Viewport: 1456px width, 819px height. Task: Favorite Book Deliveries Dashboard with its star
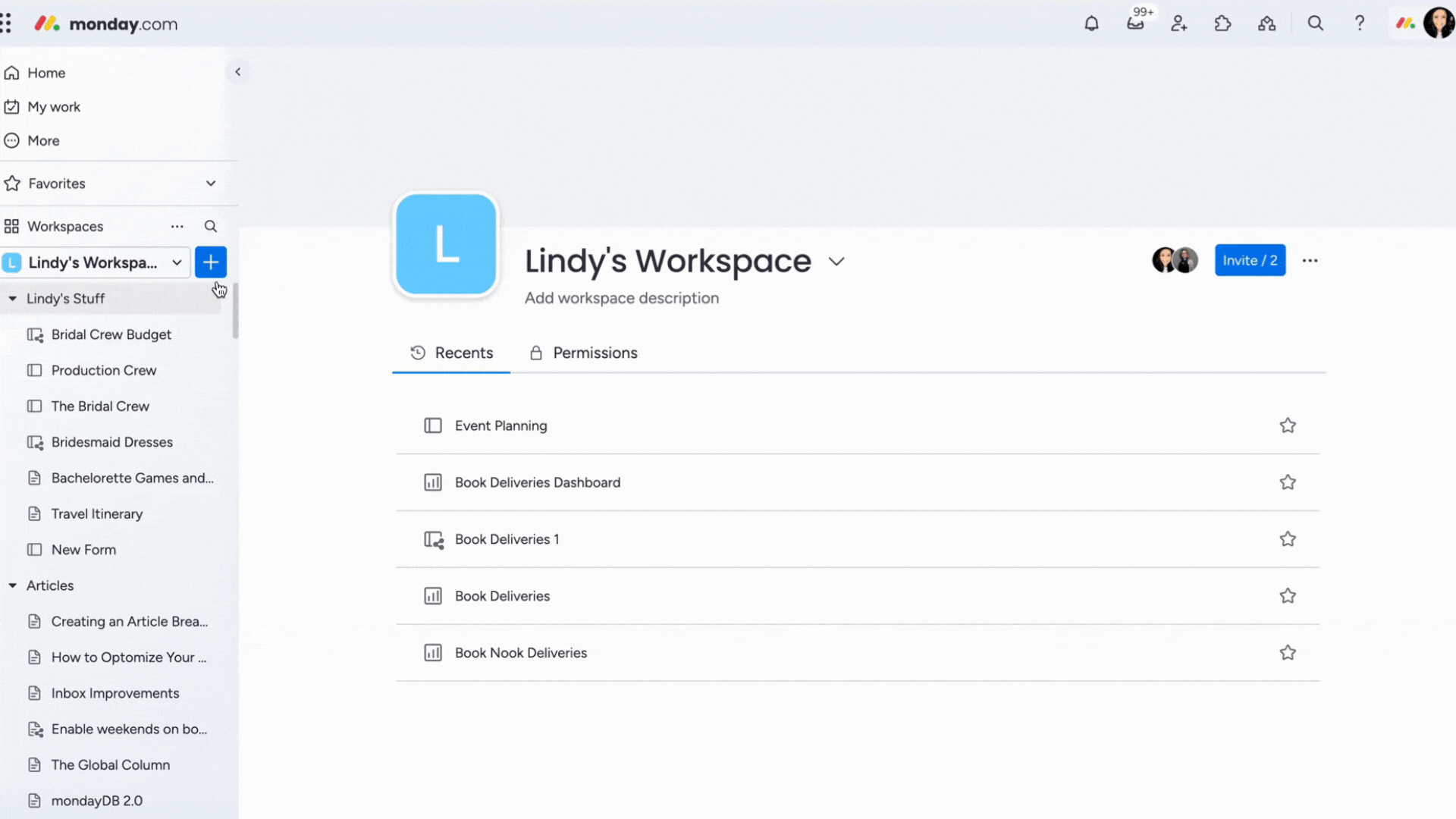[x=1288, y=482]
